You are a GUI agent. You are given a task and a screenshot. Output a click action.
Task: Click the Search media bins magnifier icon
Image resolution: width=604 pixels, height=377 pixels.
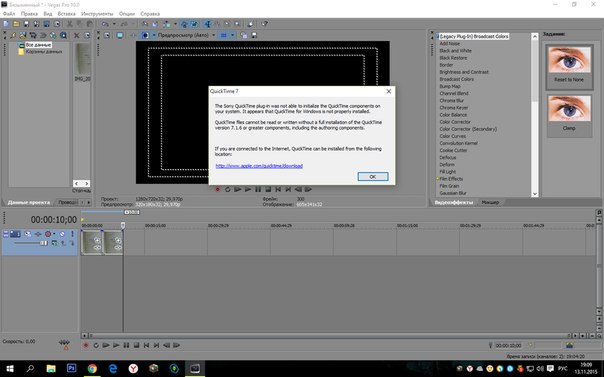(63, 35)
